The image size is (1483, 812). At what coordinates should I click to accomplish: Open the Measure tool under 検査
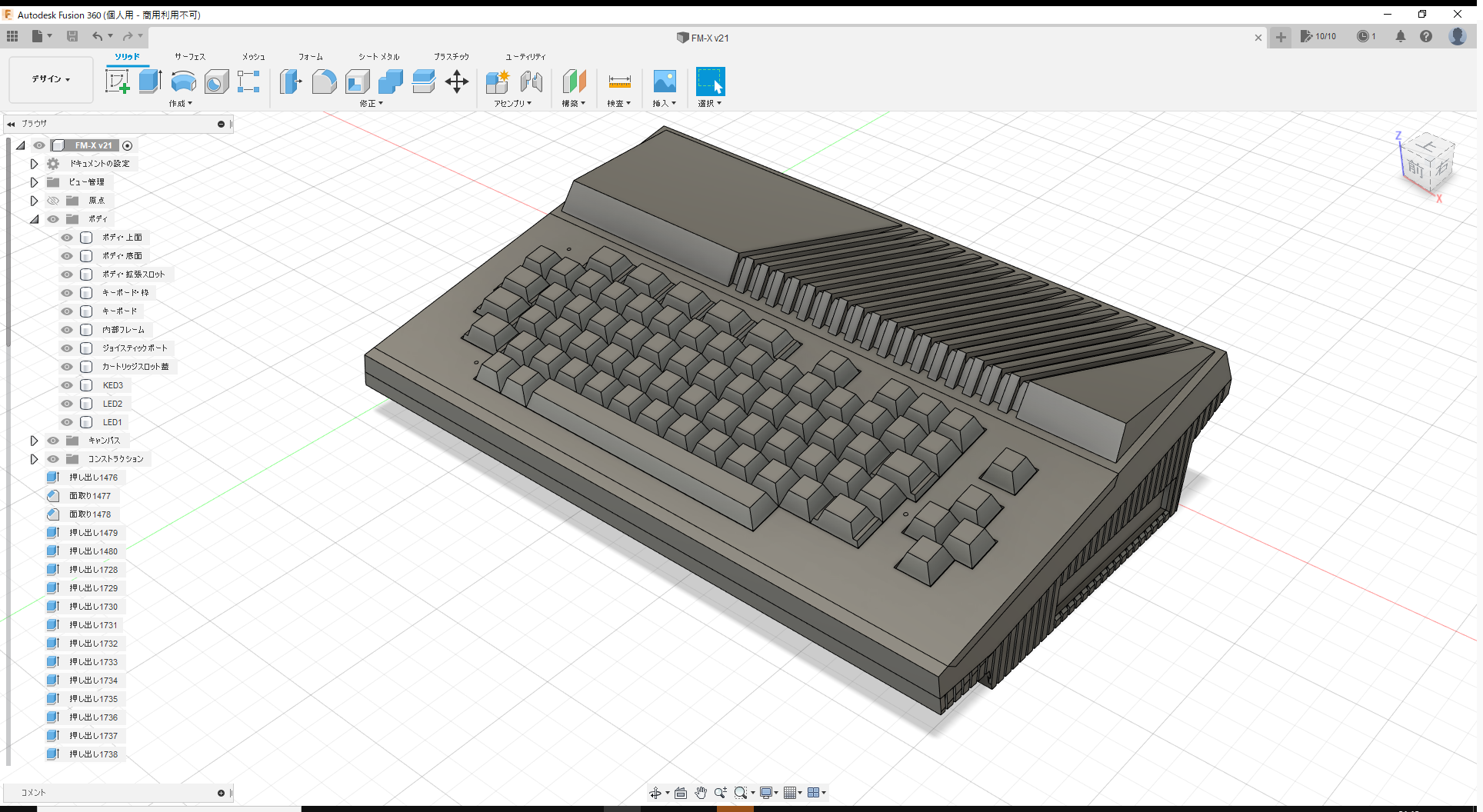619,82
